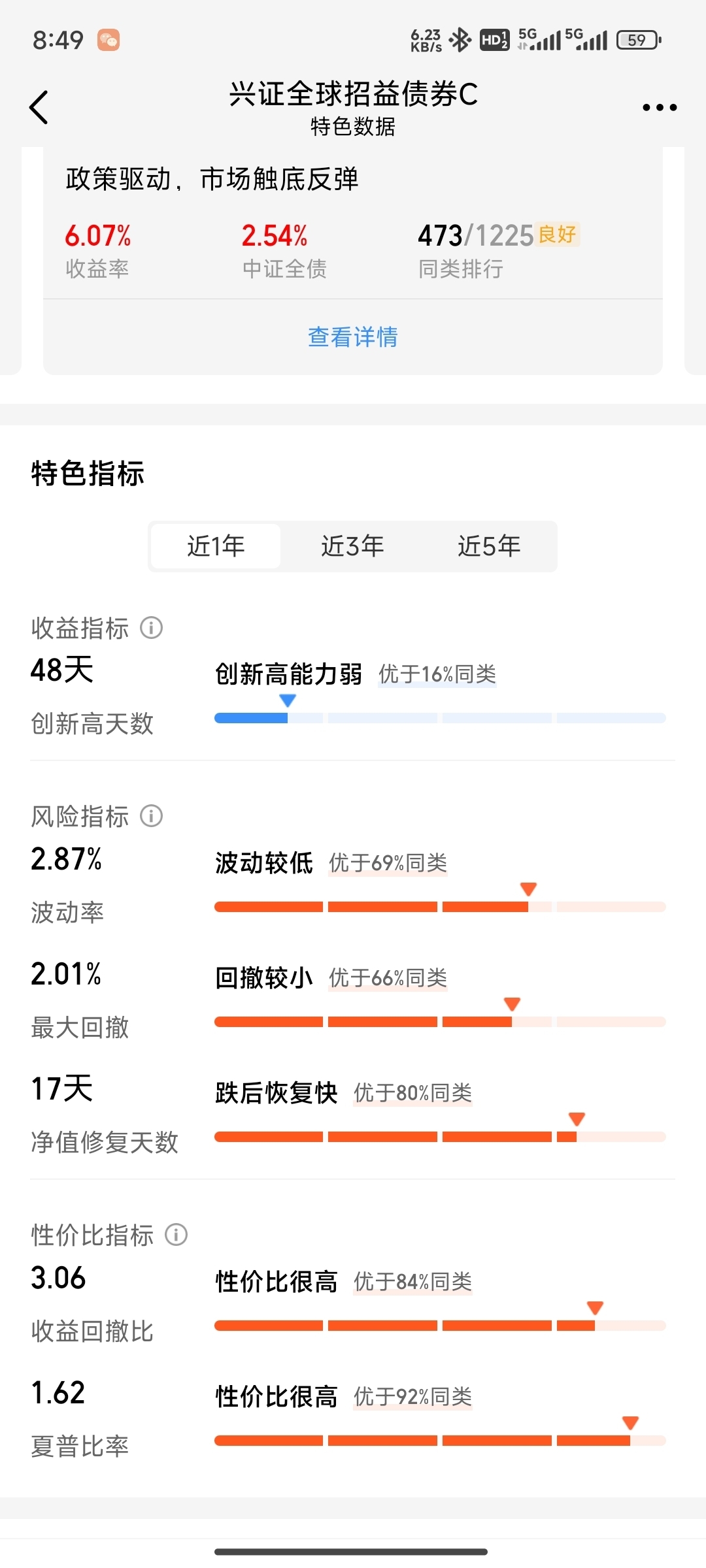The width and height of the screenshot is (706, 1568).
Task: Tap the 473/1225 同类排行 figure
Action: (x=476, y=236)
